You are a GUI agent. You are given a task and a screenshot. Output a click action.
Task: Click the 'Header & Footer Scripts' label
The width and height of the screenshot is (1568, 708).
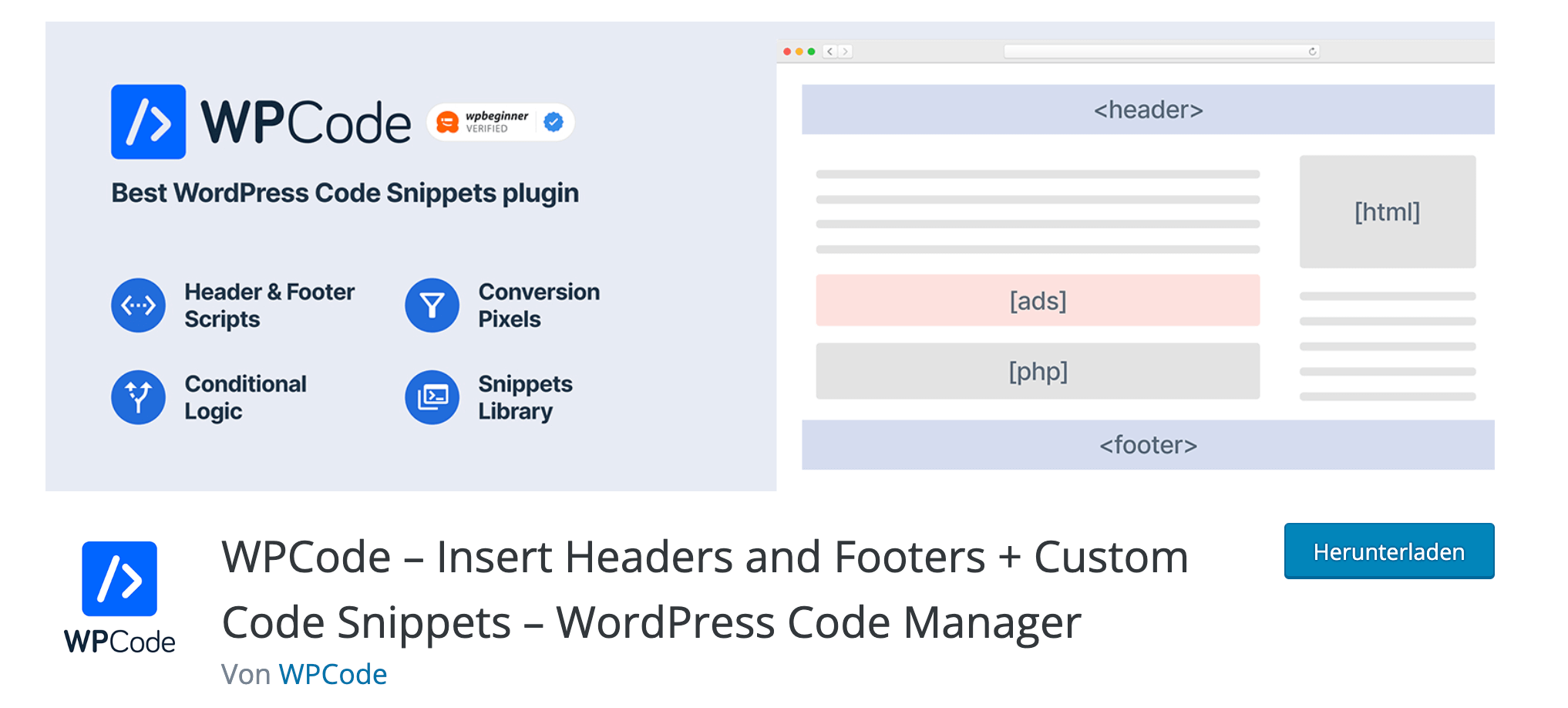pyautogui.click(x=269, y=305)
